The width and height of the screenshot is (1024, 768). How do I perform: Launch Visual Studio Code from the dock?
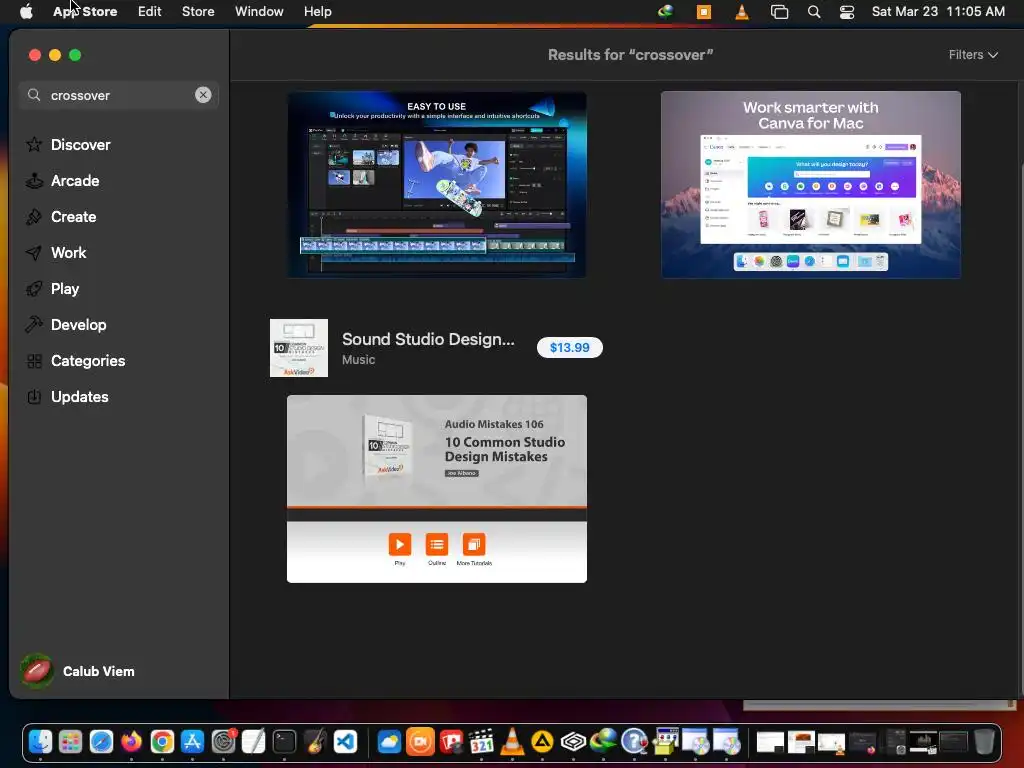click(345, 742)
